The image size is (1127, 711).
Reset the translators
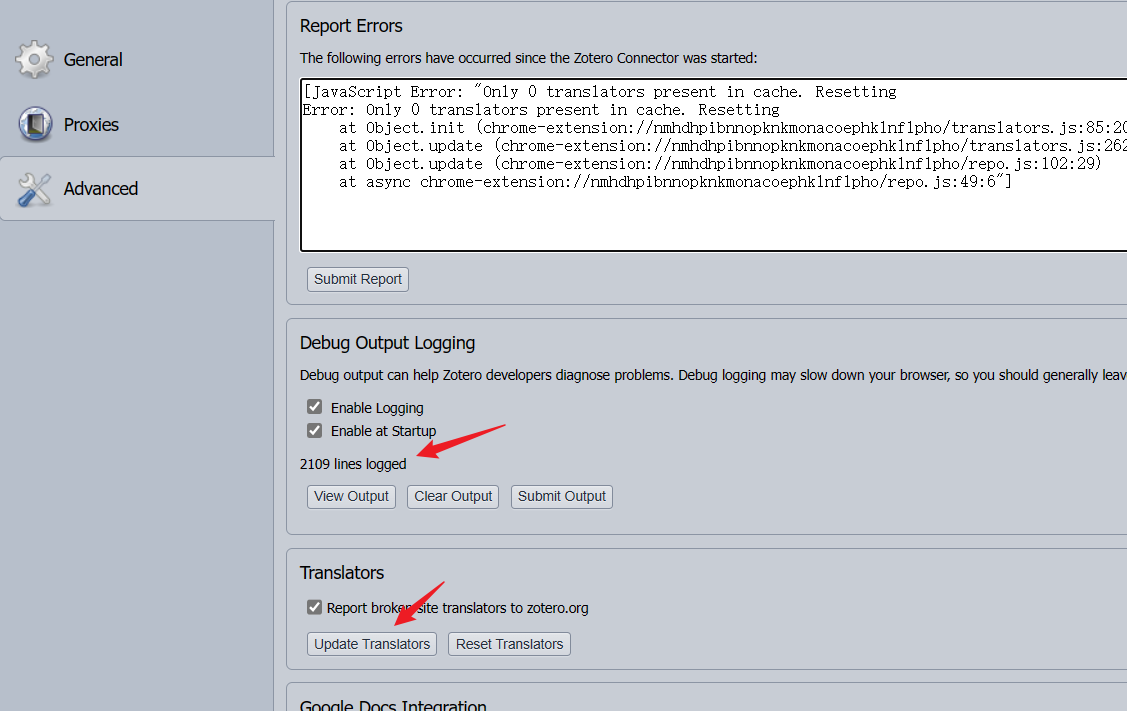click(x=510, y=643)
